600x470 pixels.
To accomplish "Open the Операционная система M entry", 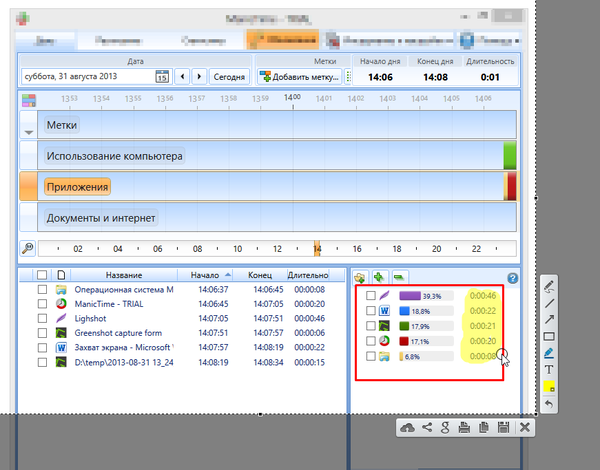I will (124, 289).
